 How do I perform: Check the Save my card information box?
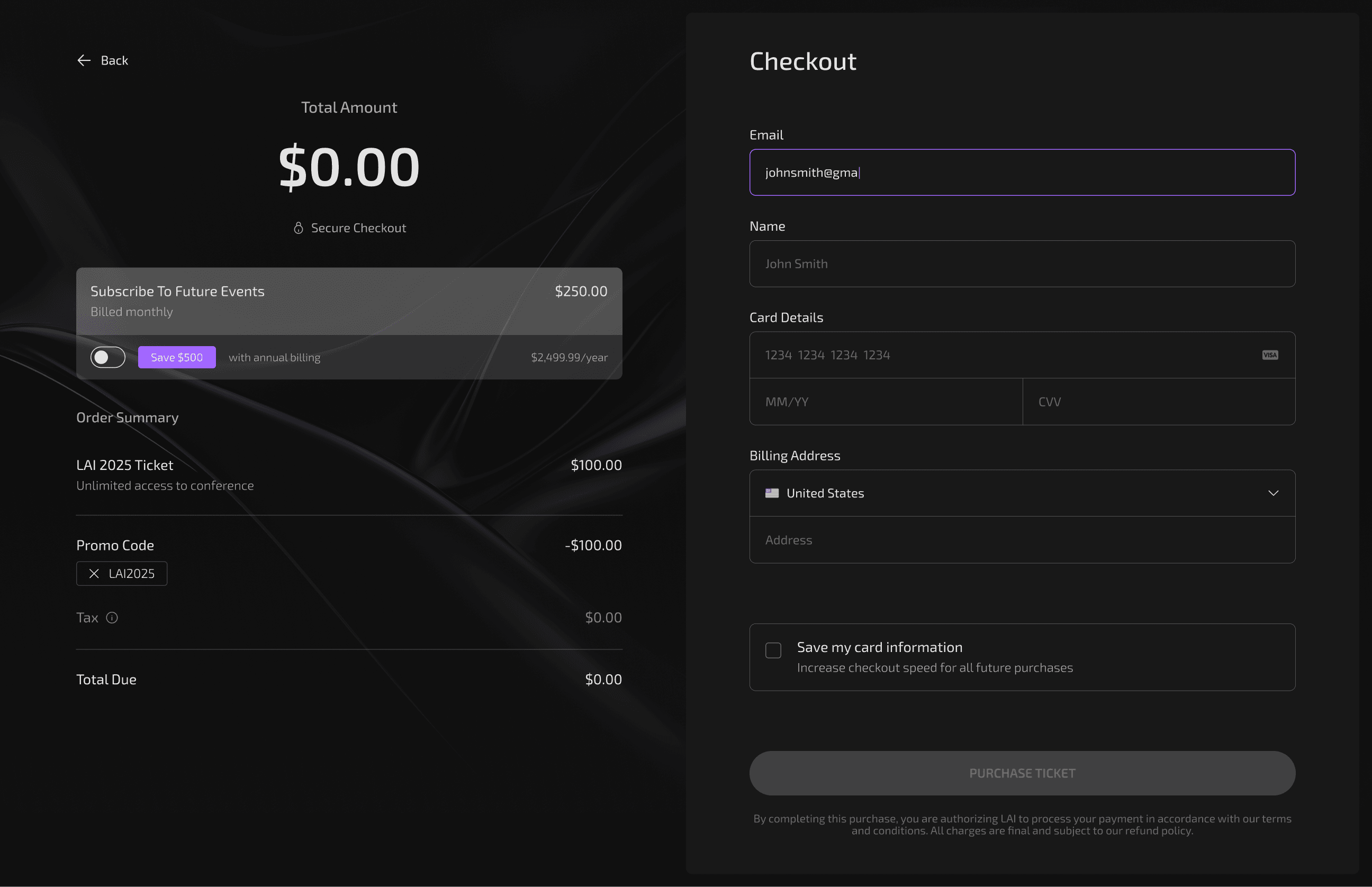[x=773, y=650]
